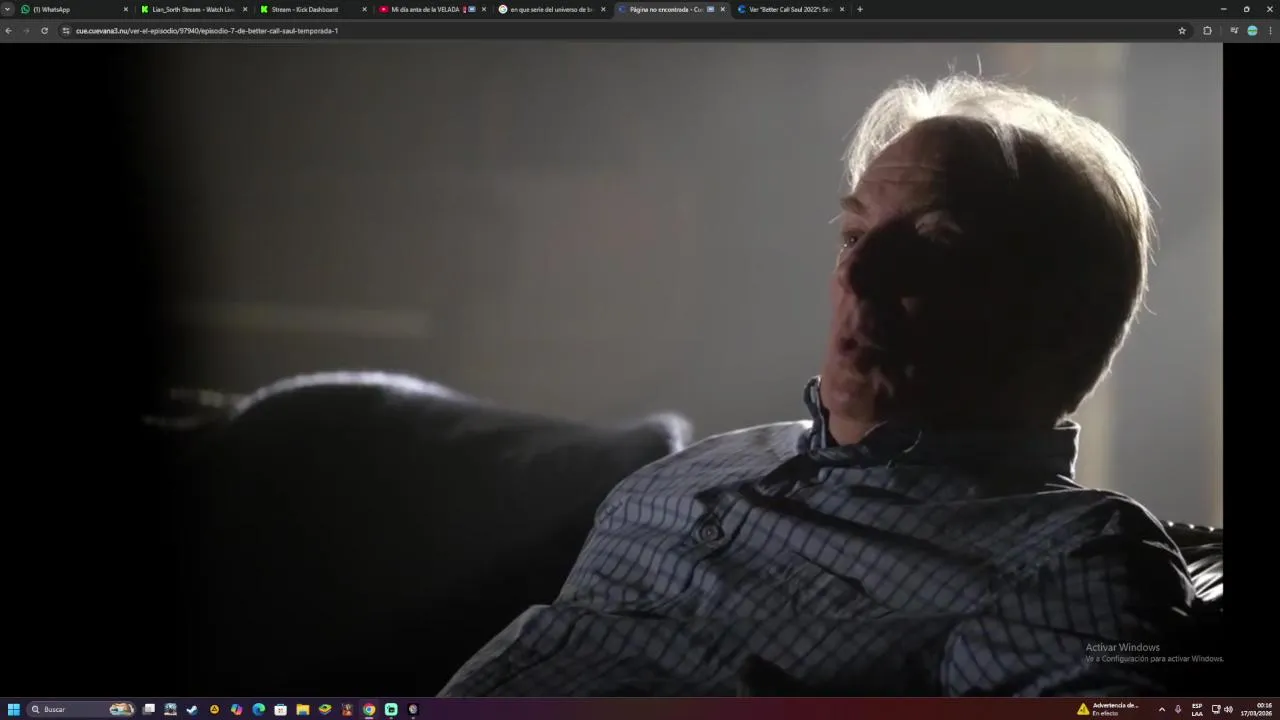Open the media control icon in toolbar
Image resolution: width=1280 pixels, height=720 pixels.
(x=1234, y=31)
